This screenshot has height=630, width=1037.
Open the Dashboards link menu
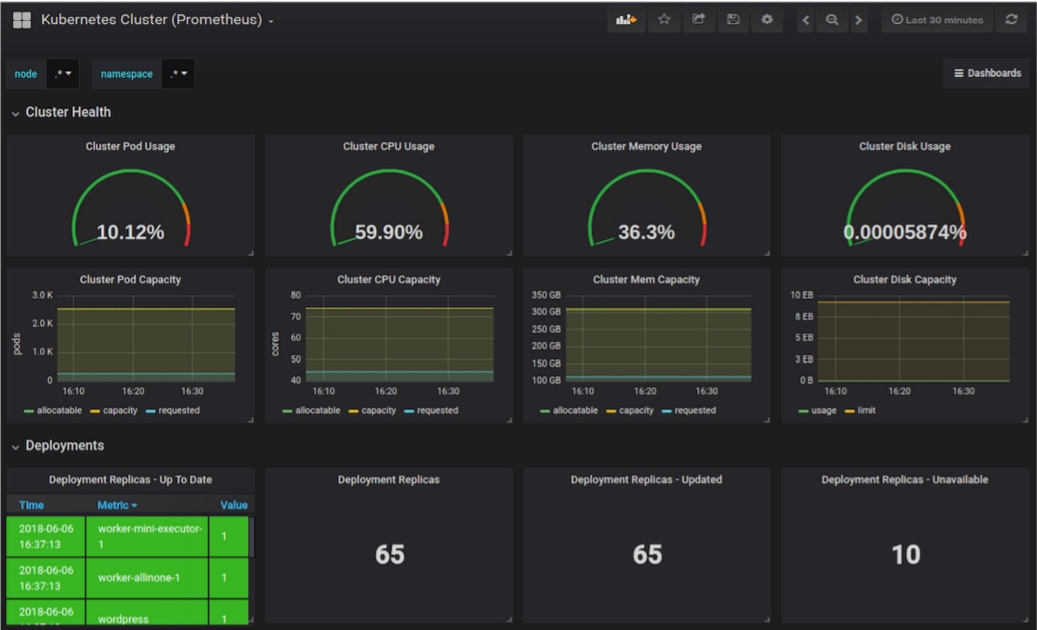986,74
